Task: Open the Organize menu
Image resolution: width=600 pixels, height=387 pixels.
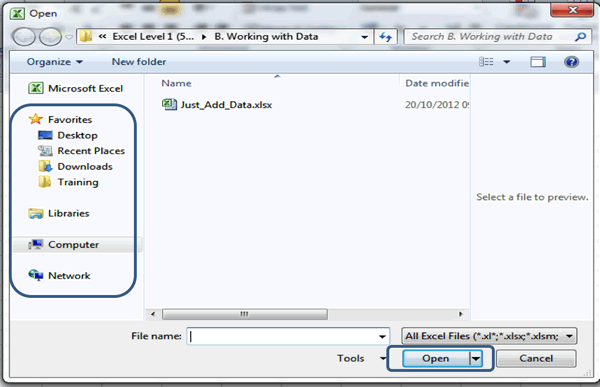Action: 54,62
